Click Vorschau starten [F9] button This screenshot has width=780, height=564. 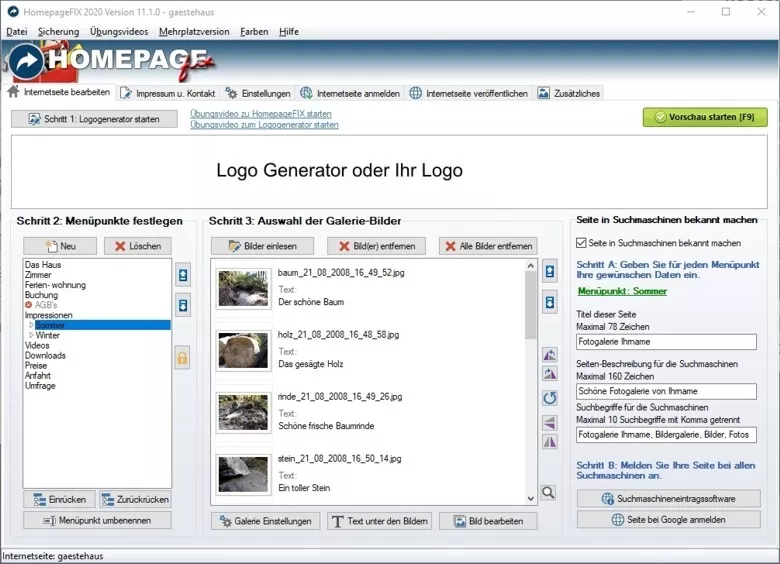pos(705,117)
